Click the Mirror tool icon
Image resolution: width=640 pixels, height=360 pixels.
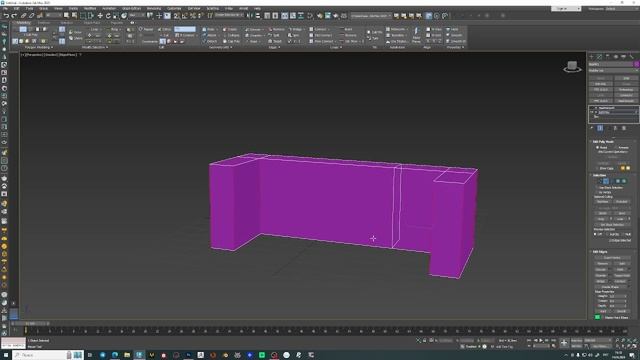(249, 16)
